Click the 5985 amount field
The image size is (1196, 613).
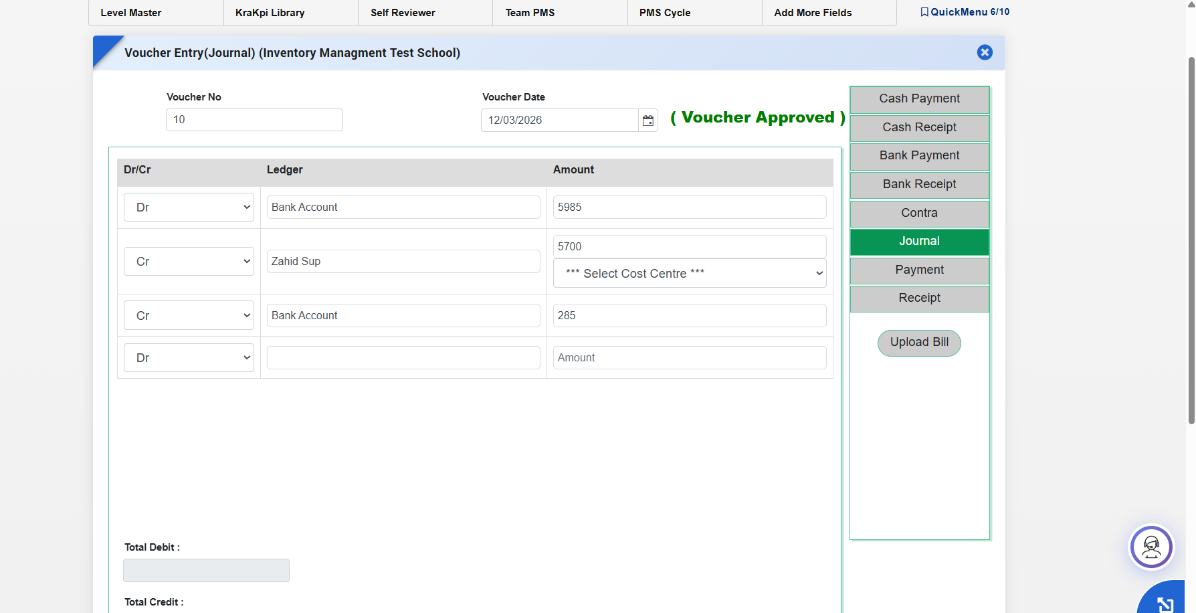tap(690, 207)
